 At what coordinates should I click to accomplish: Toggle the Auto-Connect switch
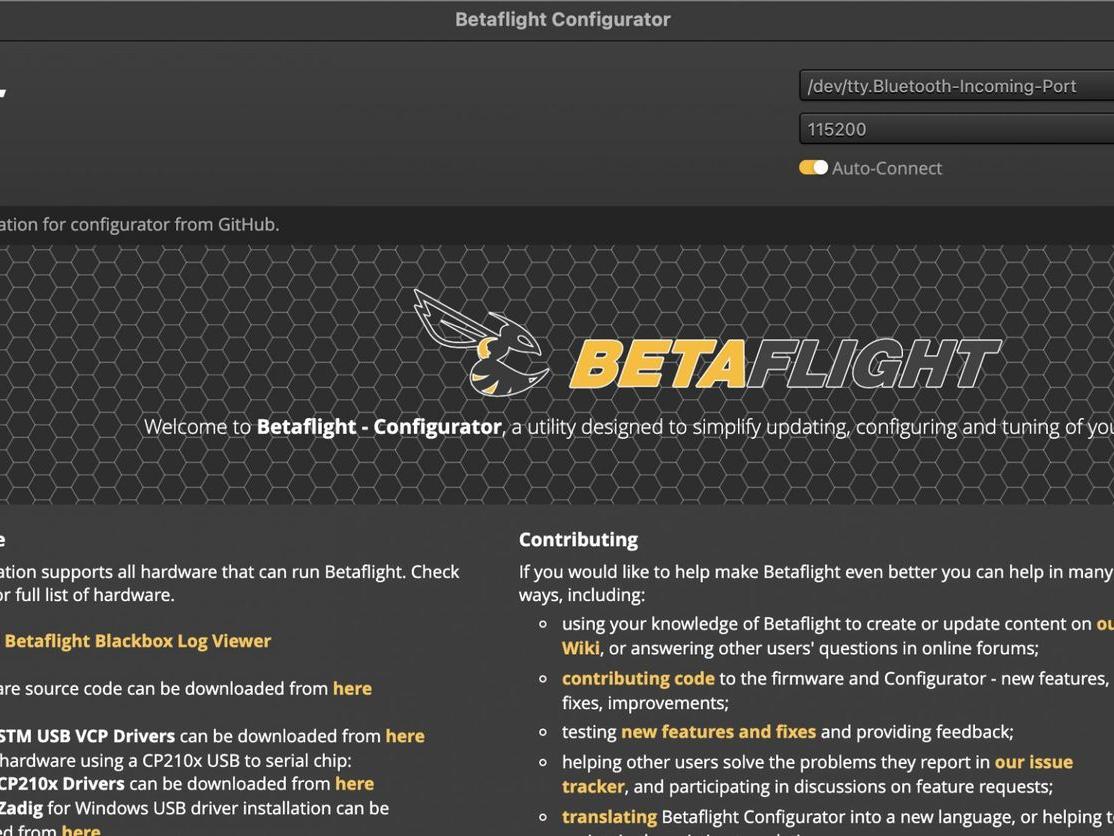click(x=813, y=168)
